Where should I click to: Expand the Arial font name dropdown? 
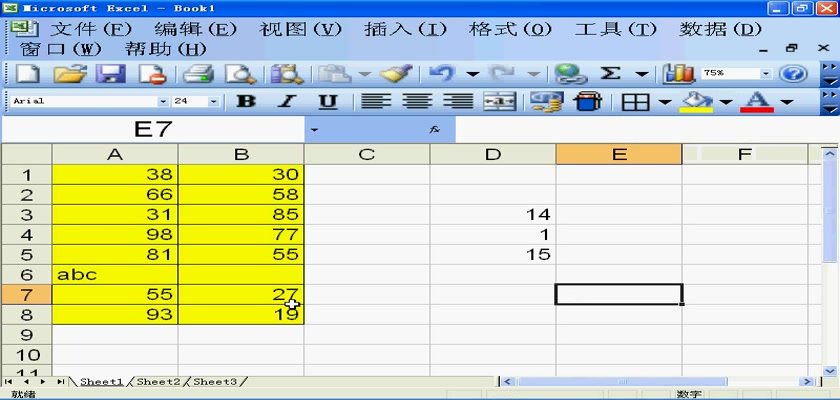[163, 101]
